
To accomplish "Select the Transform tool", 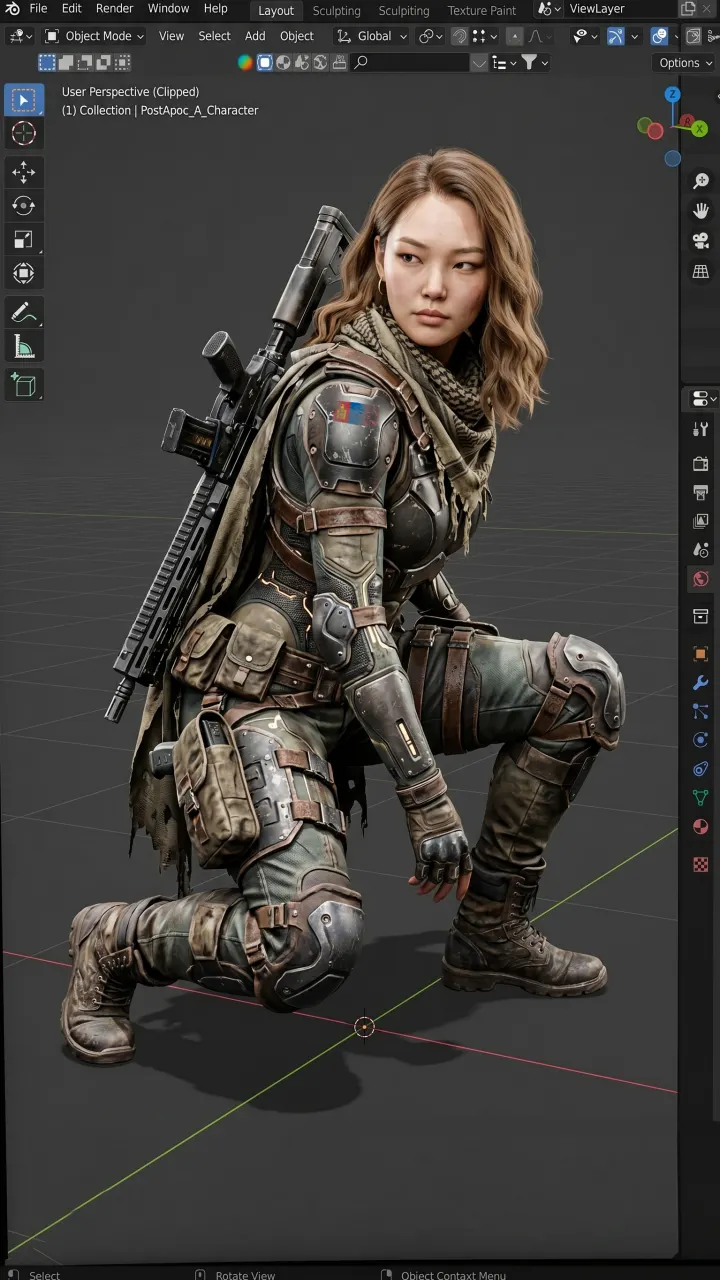I will [x=23, y=273].
